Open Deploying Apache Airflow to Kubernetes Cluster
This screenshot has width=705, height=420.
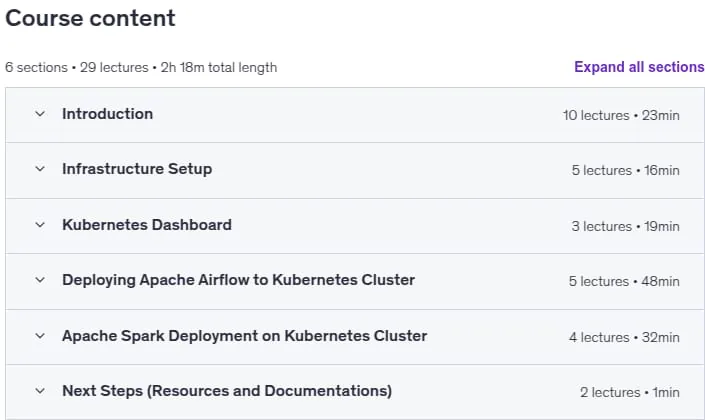click(x=238, y=280)
